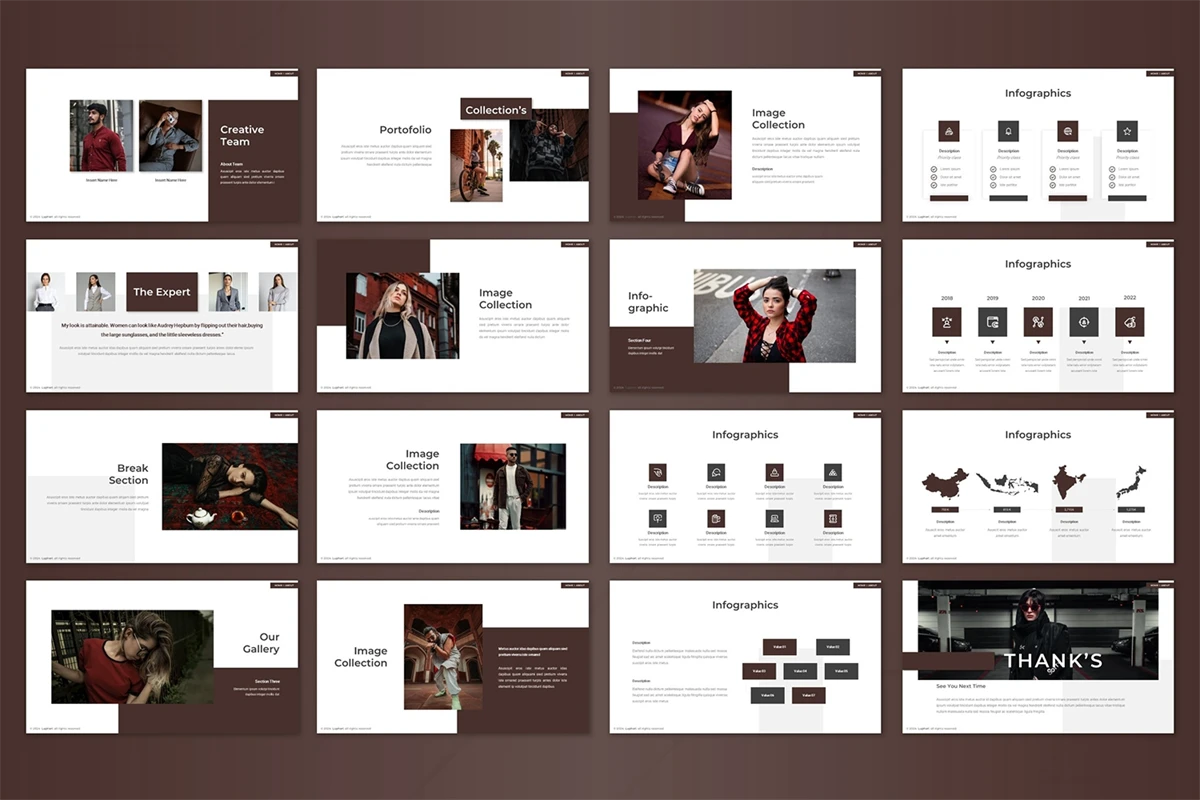Click the globe icon in the top Infographics slide
Screen dimensions: 1200x800
(1068, 131)
